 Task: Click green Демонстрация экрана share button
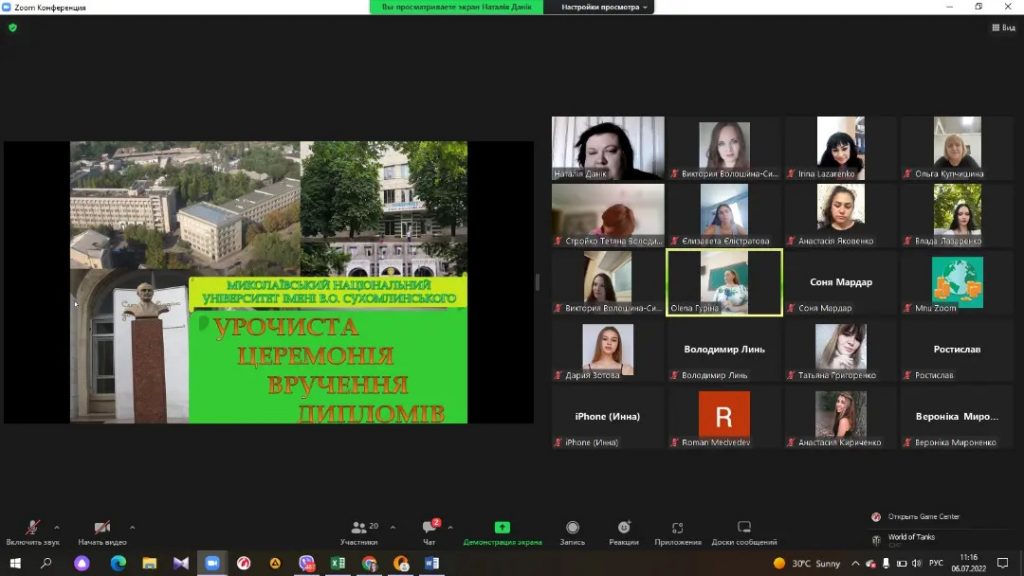coord(502,531)
